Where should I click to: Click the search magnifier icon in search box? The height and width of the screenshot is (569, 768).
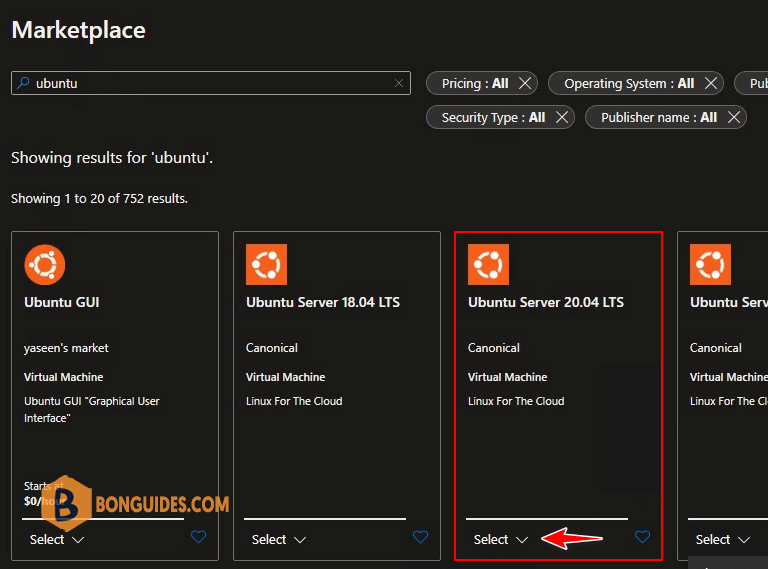[23, 83]
